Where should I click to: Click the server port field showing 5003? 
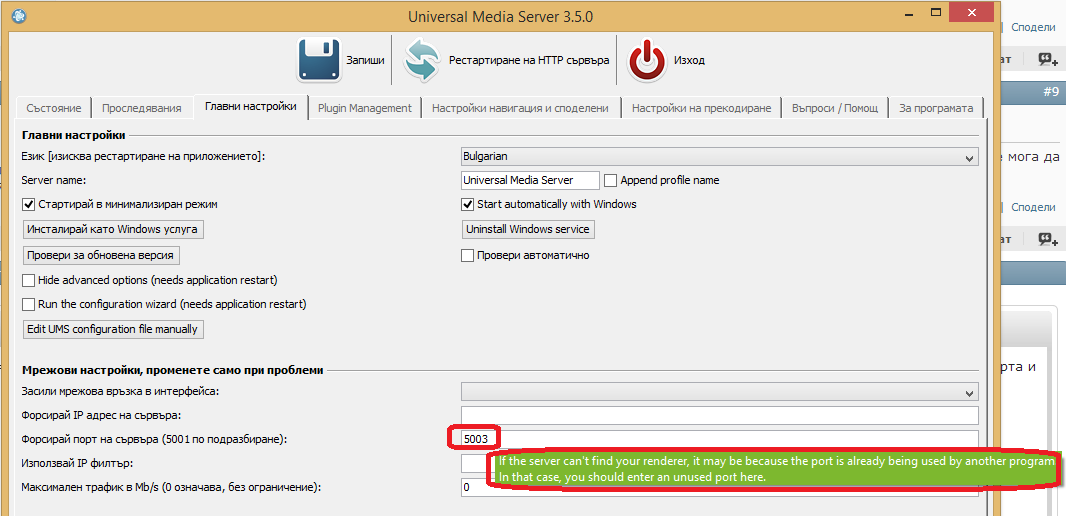719,439
